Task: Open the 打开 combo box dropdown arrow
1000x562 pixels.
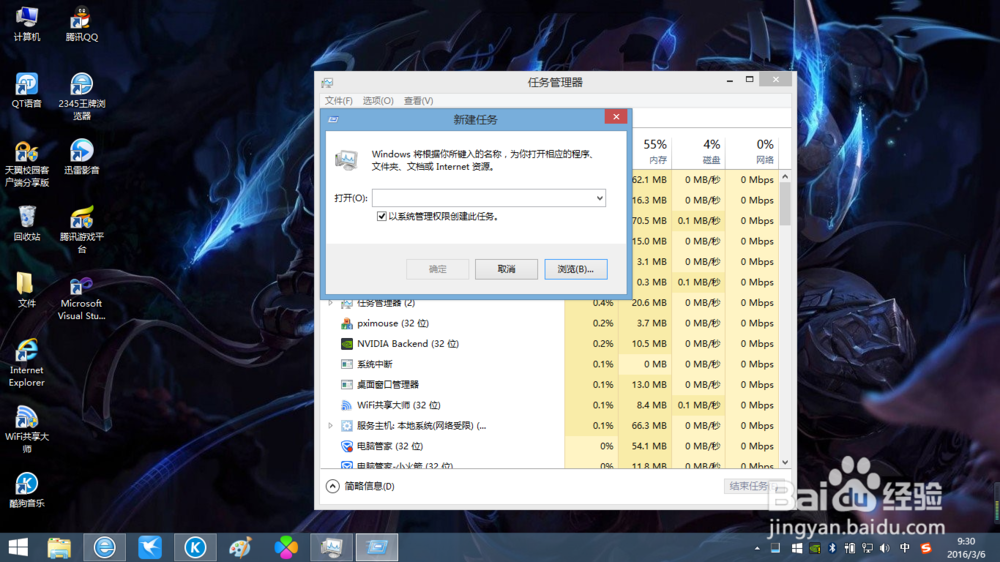Action: tap(599, 198)
